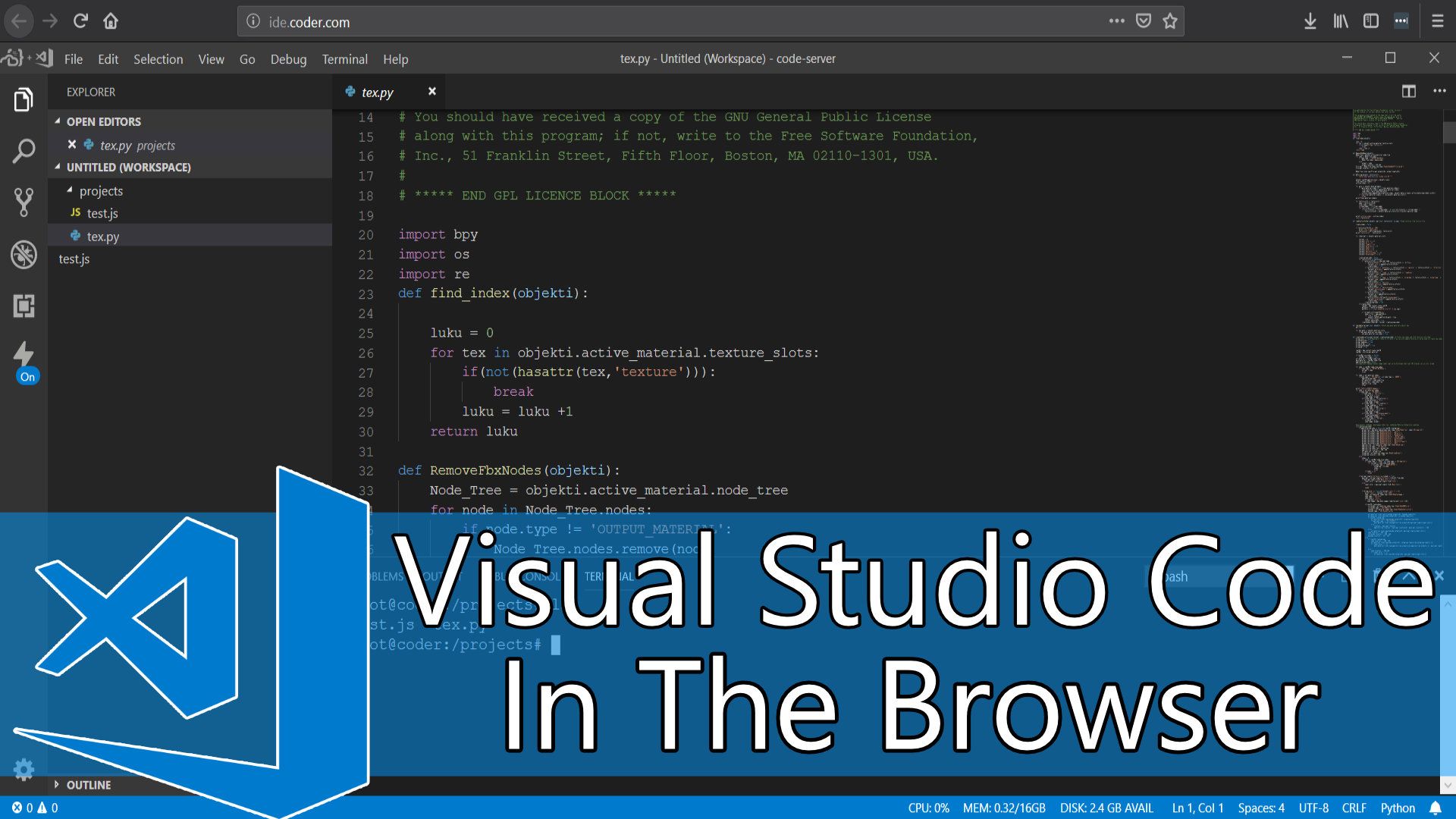The height and width of the screenshot is (819, 1456).
Task: Open the Search view in the activity bar
Action: (x=24, y=152)
